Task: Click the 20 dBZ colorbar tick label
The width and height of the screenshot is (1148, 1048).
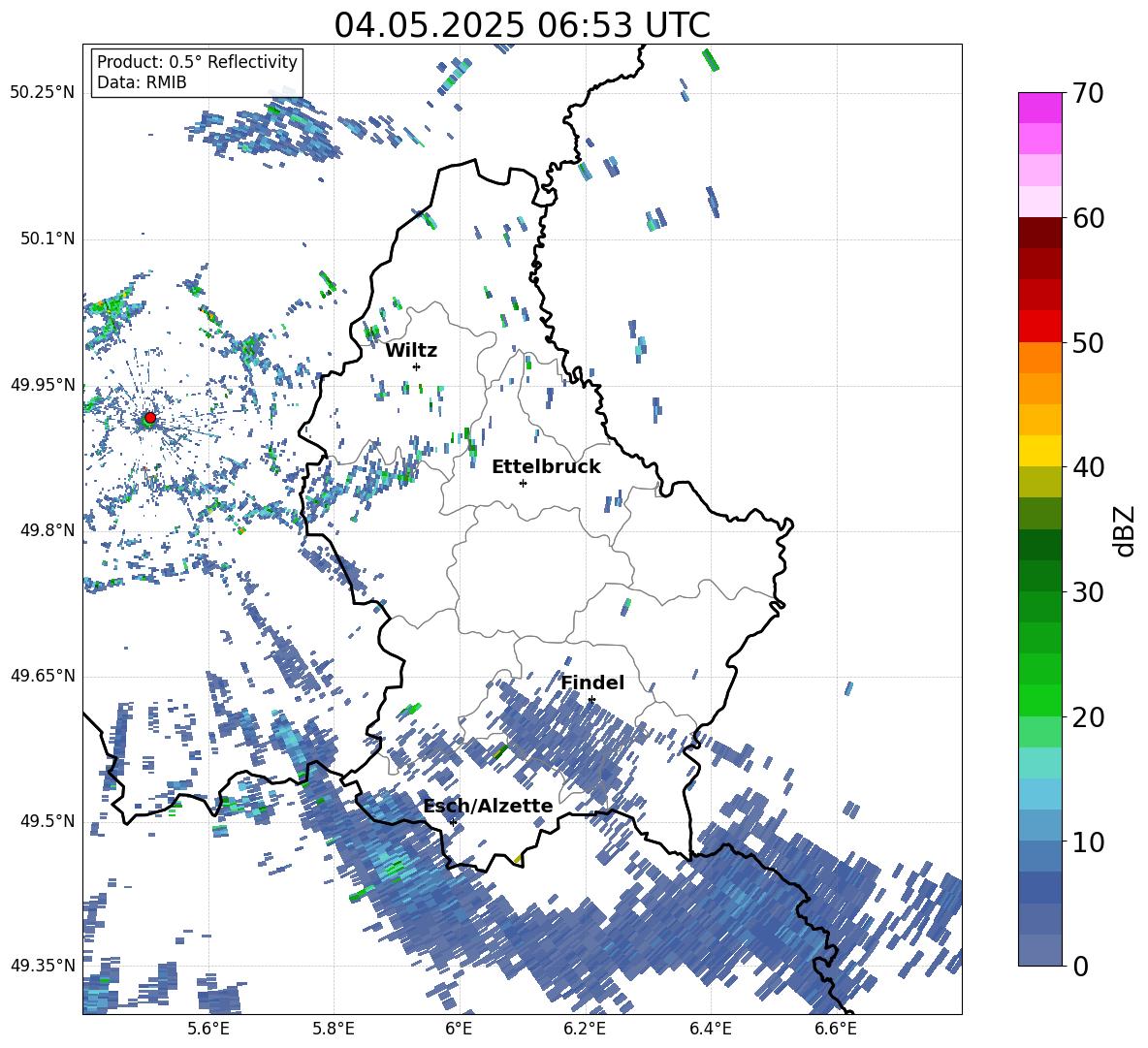Action: pyautogui.click(x=1087, y=717)
